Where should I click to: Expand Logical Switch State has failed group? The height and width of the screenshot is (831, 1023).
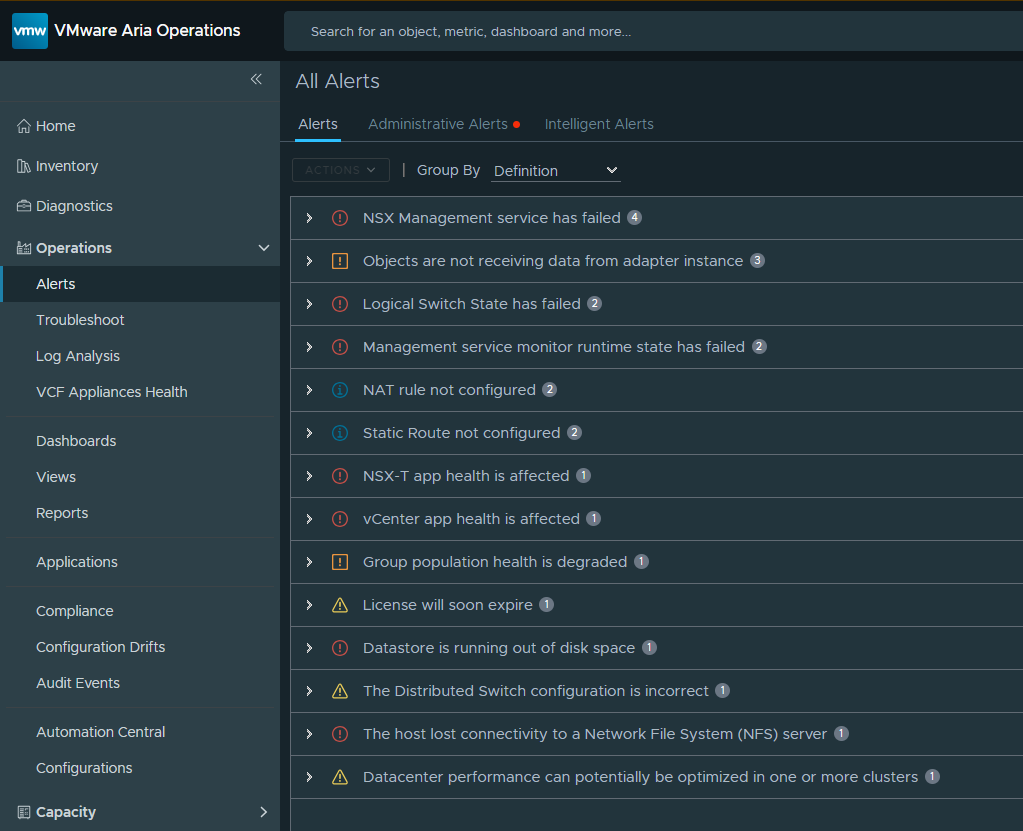(x=309, y=304)
